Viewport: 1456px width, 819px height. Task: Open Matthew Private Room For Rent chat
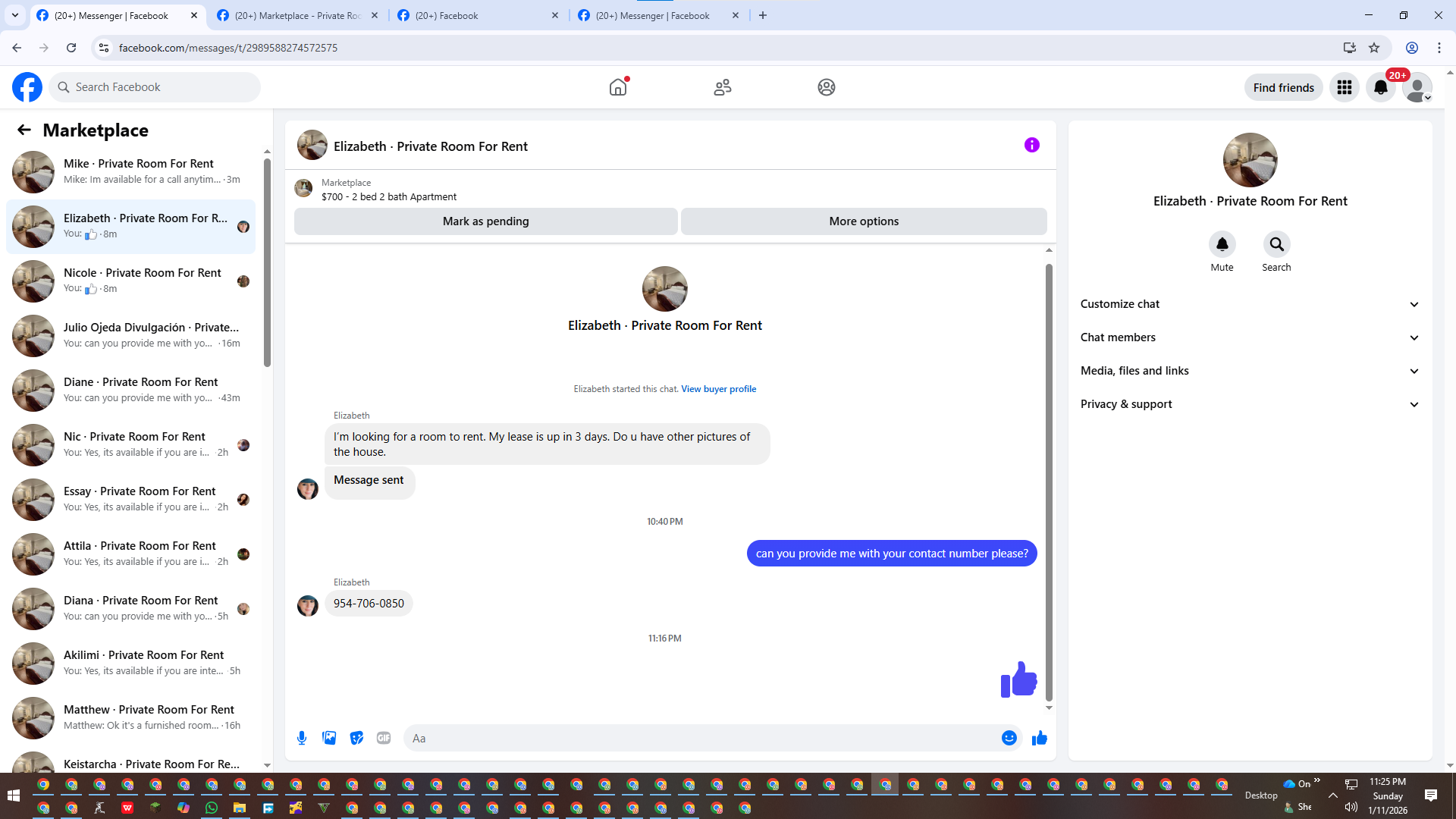pyautogui.click(x=130, y=718)
